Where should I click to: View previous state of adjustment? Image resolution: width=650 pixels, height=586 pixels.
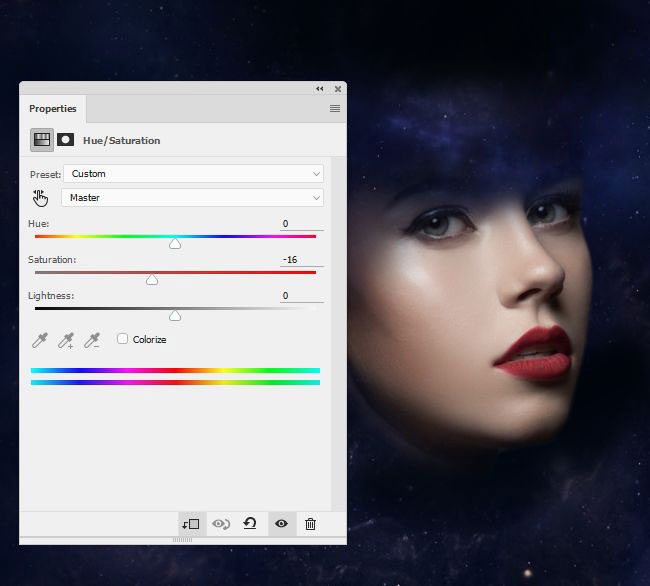pyautogui.click(x=221, y=524)
